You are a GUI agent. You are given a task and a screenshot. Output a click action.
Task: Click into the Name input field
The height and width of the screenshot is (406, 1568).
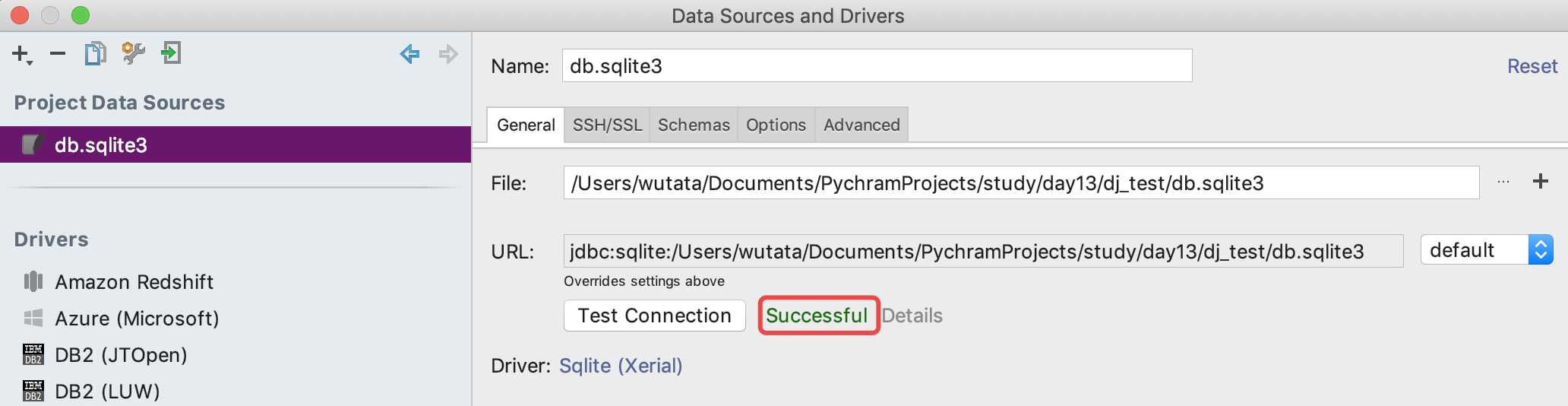tap(877, 65)
